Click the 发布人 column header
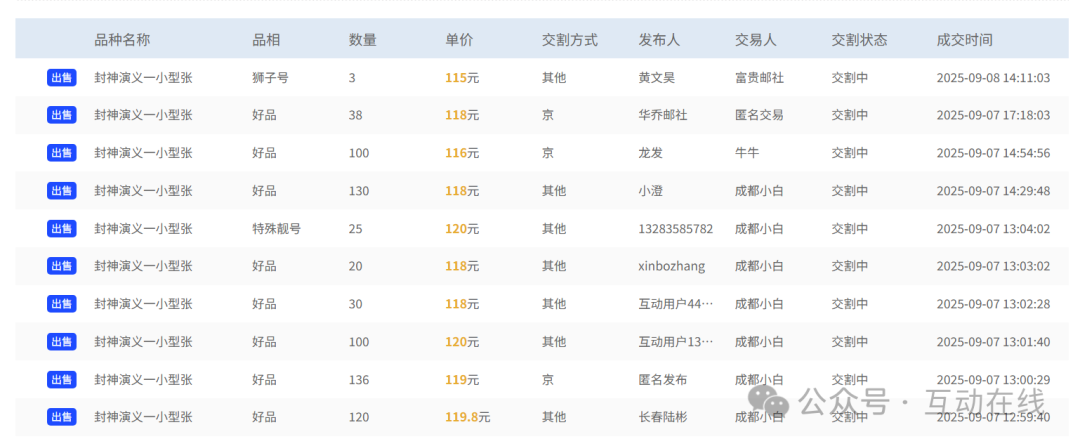Viewport: 1080px width, 446px height. [x=659, y=40]
